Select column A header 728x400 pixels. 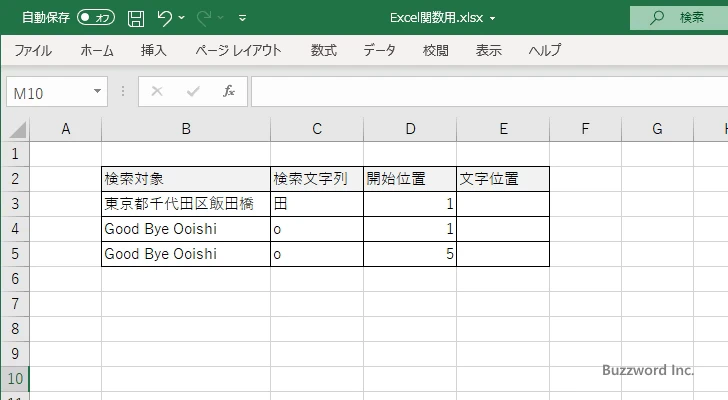pos(65,129)
